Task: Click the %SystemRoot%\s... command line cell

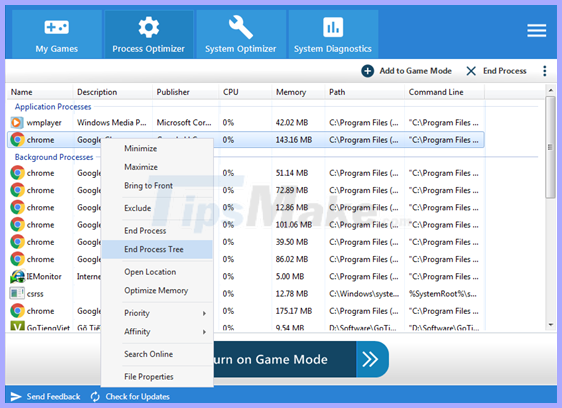Action: tap(442, 294)
